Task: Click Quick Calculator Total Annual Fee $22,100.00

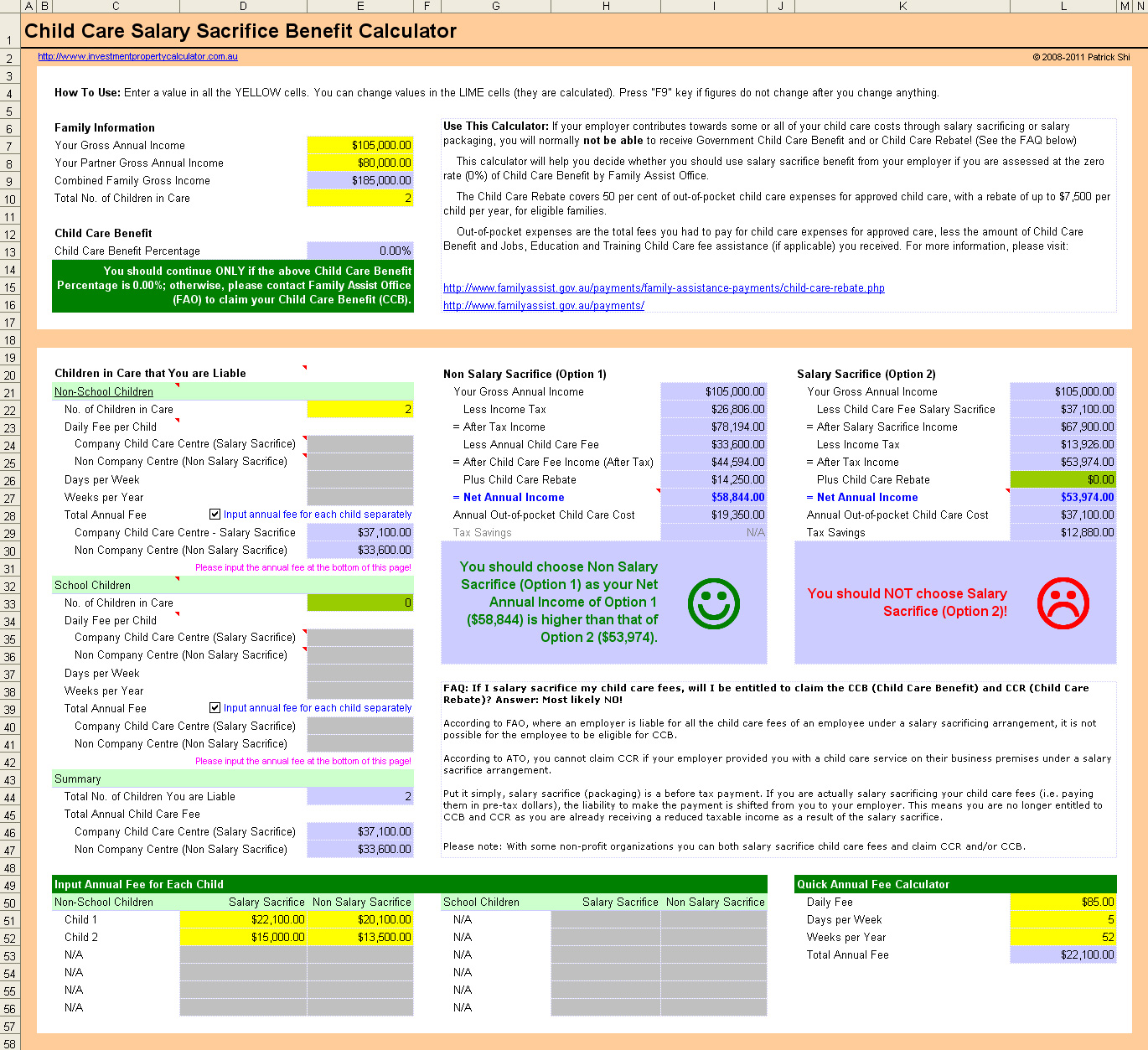Action: [1063, 954]
